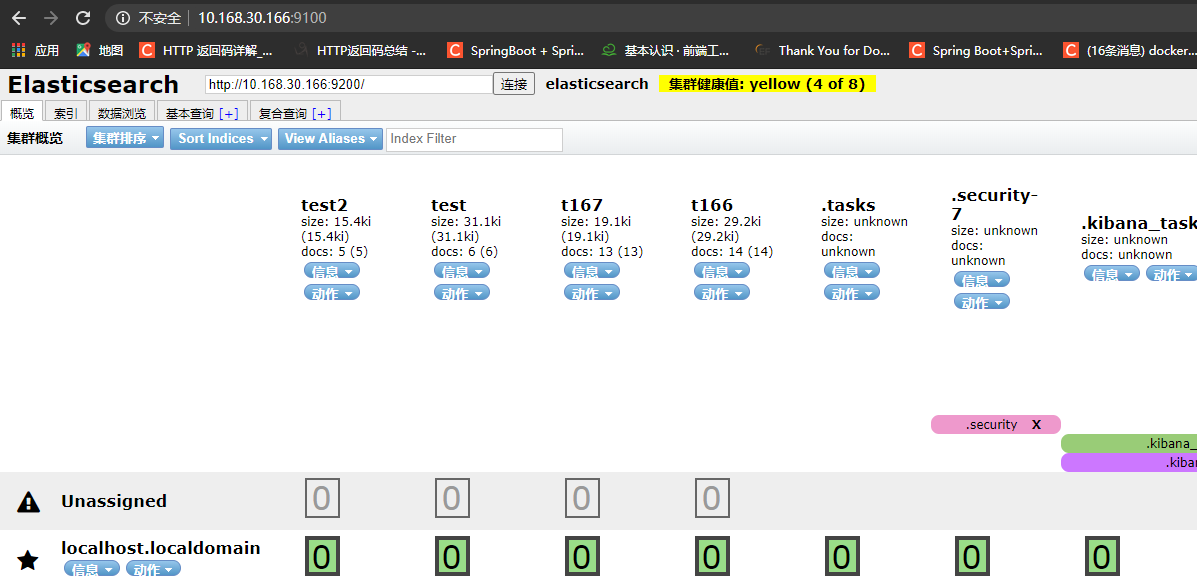
Task: Click the 连接 connect button
Action: (515, 84)
